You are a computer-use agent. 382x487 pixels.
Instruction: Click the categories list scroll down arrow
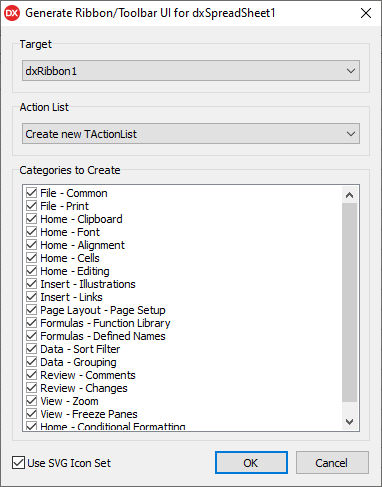[349, 422]
